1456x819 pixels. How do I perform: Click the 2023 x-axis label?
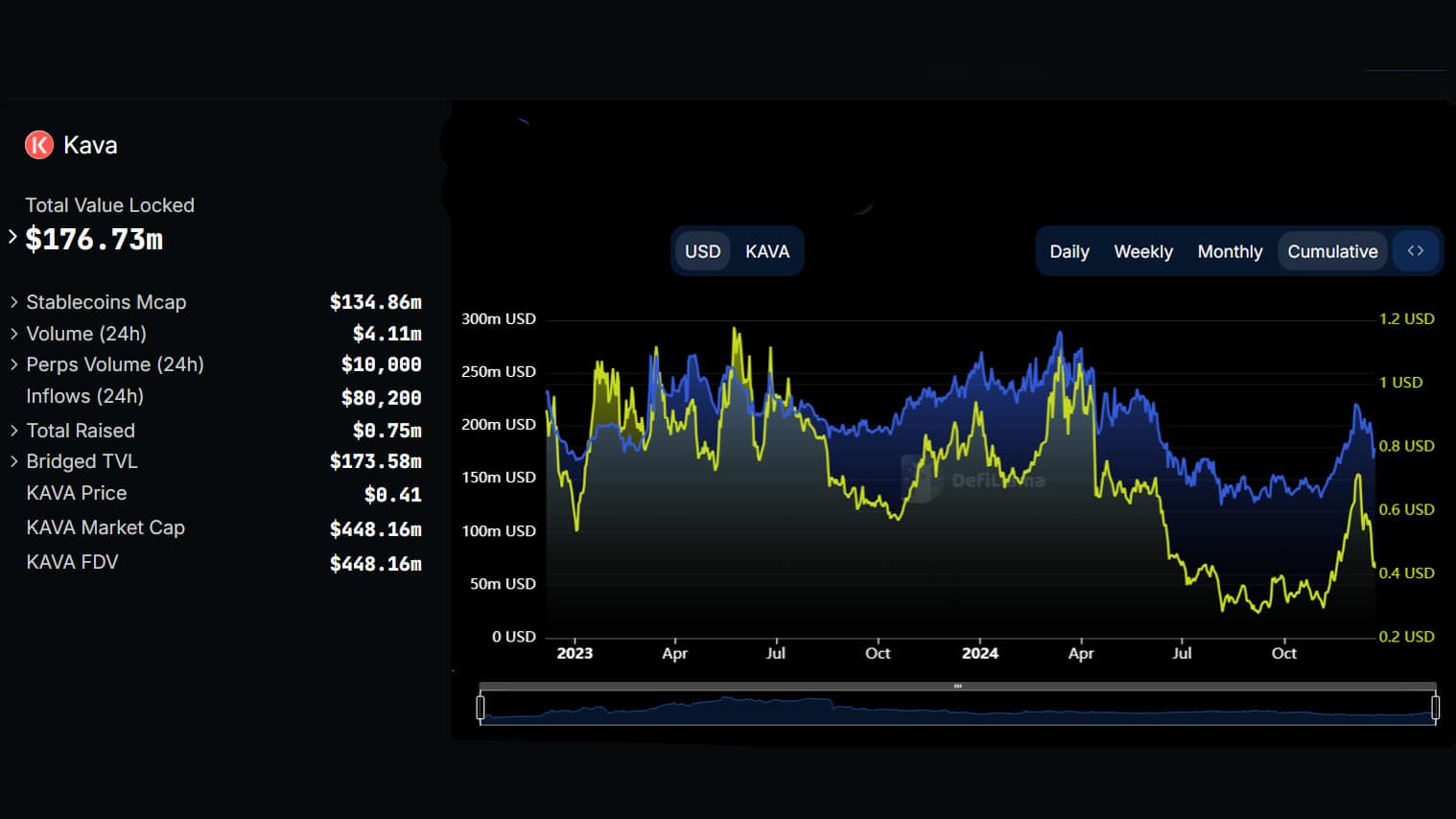[x=575, y=653]
